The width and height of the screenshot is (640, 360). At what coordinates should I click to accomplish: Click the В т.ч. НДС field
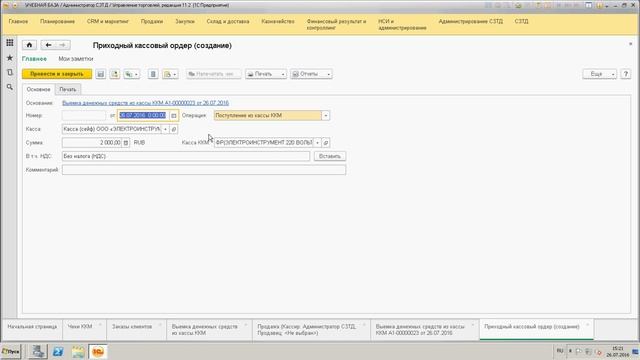(x=186, y=156)
